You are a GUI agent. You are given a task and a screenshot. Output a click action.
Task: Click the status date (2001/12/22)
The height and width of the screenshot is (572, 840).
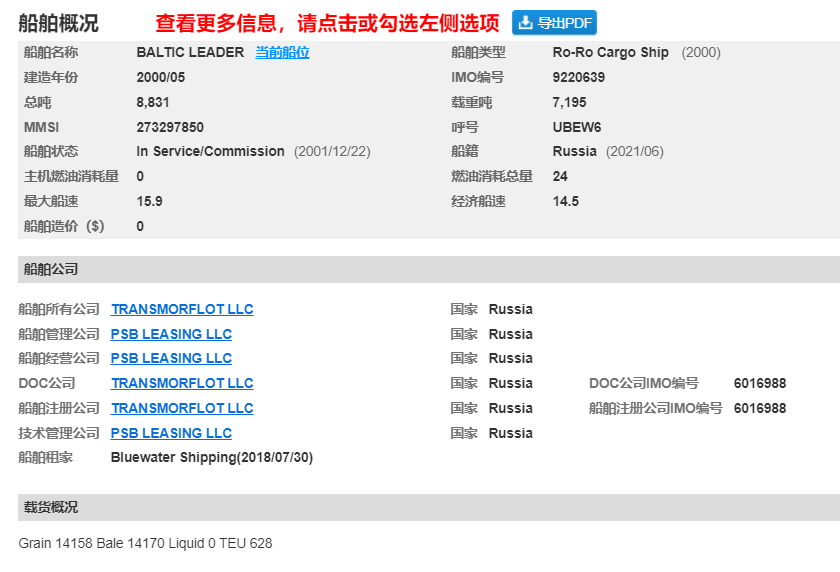[332, 152]
